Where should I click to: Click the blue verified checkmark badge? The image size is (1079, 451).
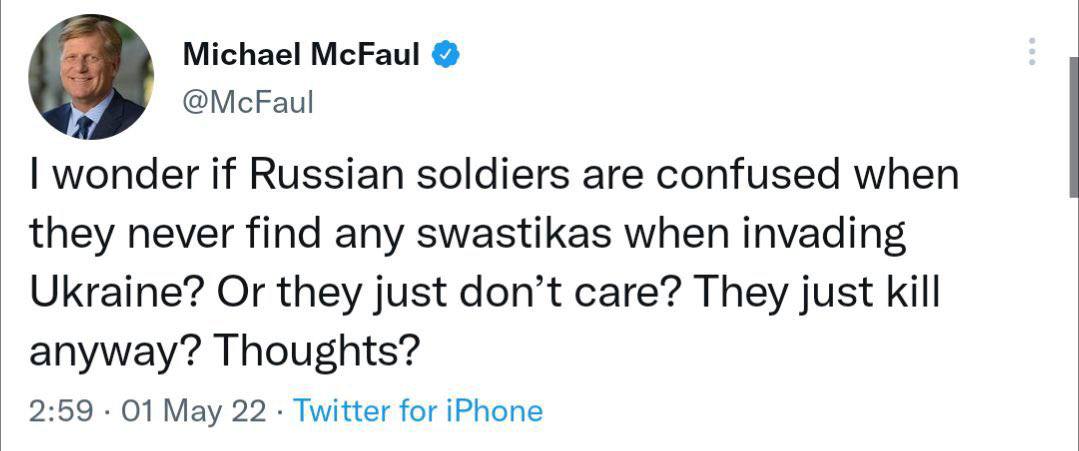tap(446, 56)
